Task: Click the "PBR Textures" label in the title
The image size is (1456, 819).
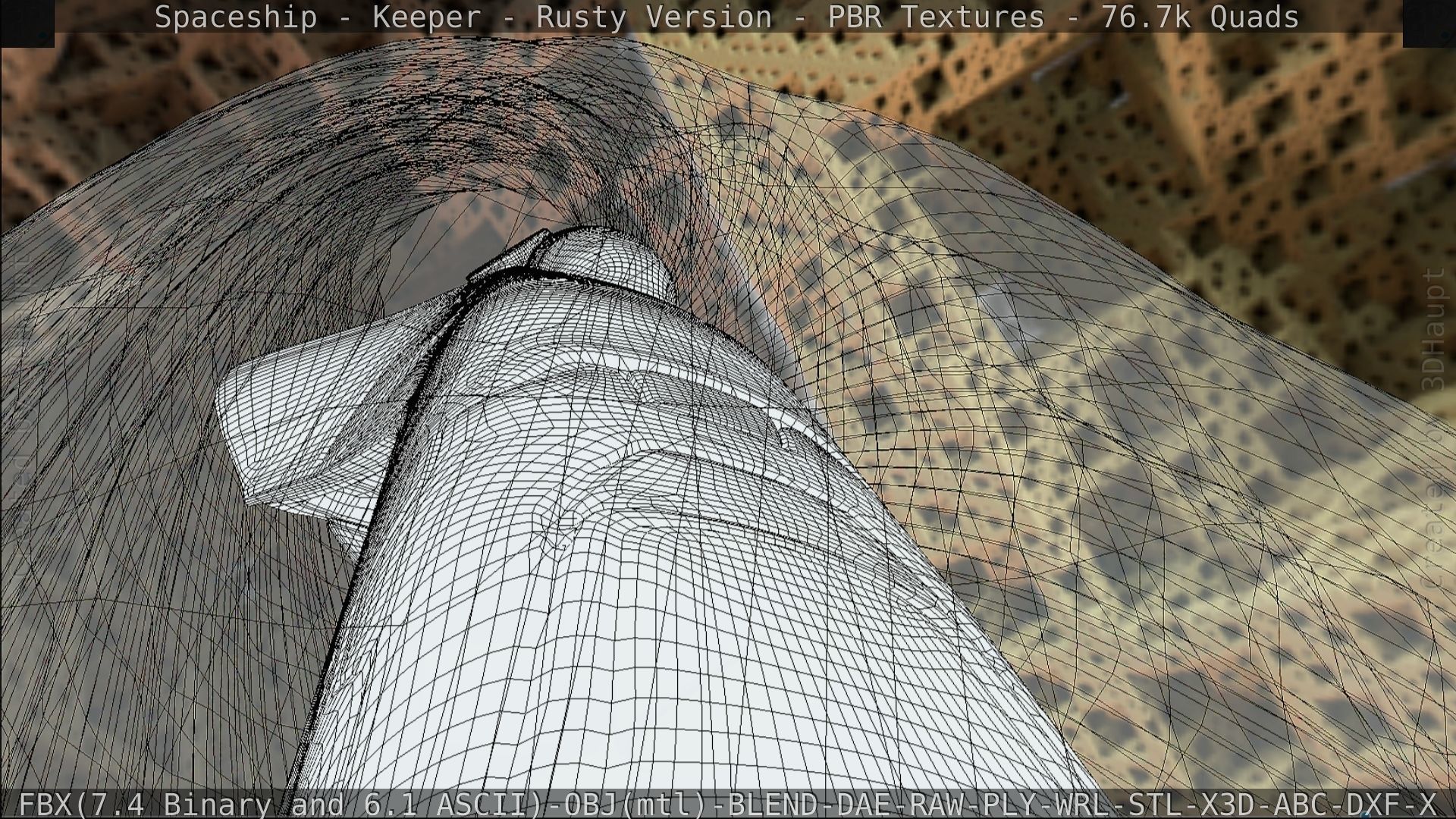Action: (936, 17)
